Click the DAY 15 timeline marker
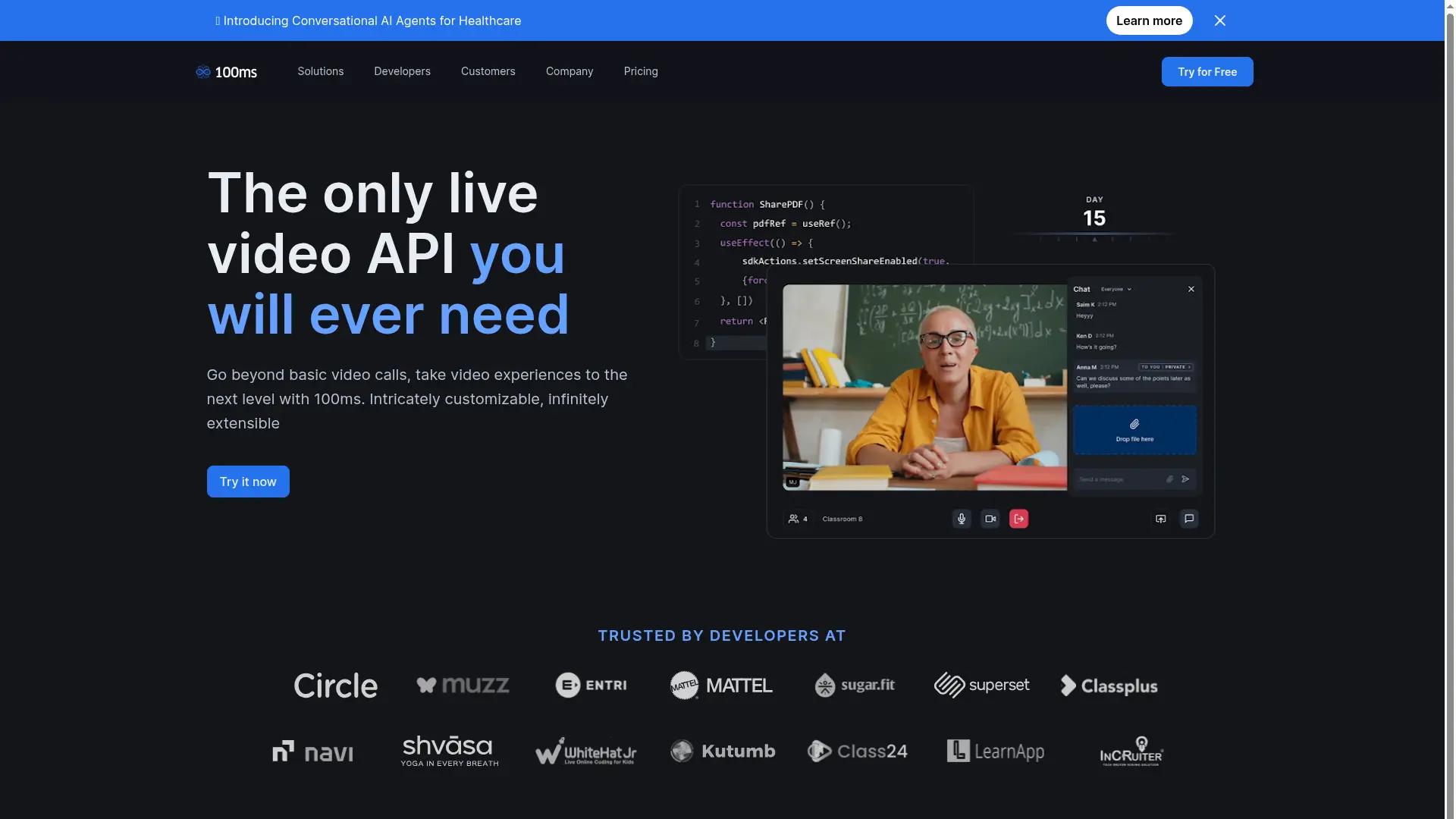Screen dimensions: 1456x819 [1093, 212]
